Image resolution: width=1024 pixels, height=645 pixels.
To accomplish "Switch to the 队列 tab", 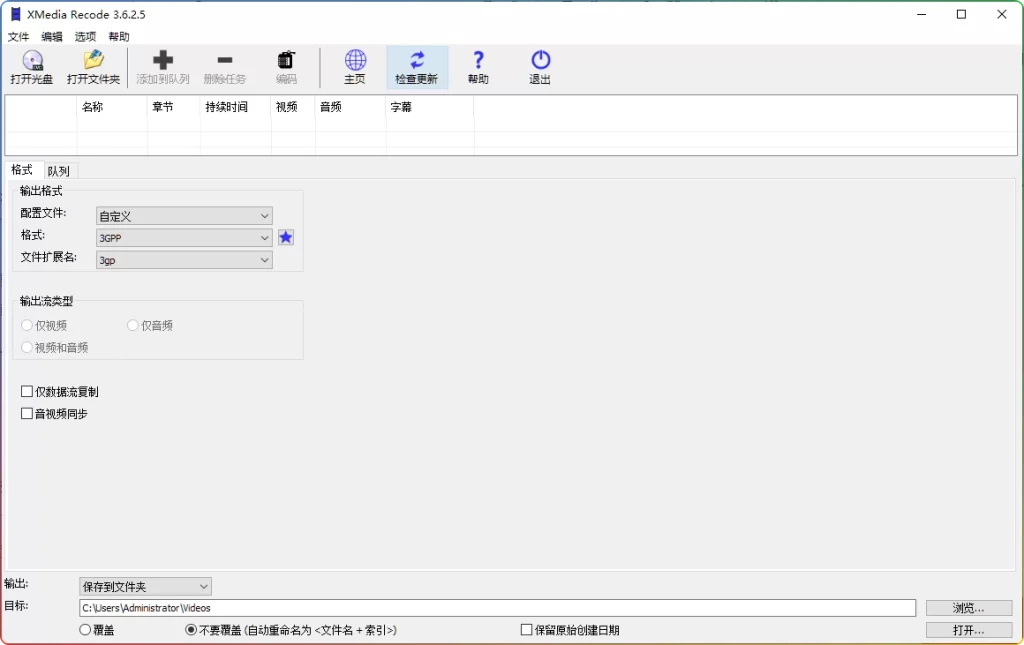I will [59, 170].
